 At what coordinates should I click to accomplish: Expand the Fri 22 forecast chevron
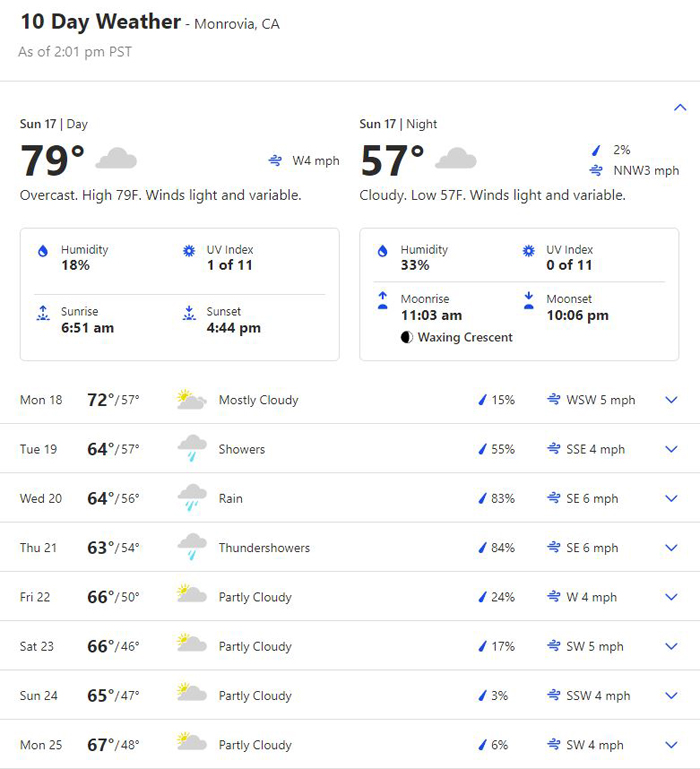click(671, 597)
